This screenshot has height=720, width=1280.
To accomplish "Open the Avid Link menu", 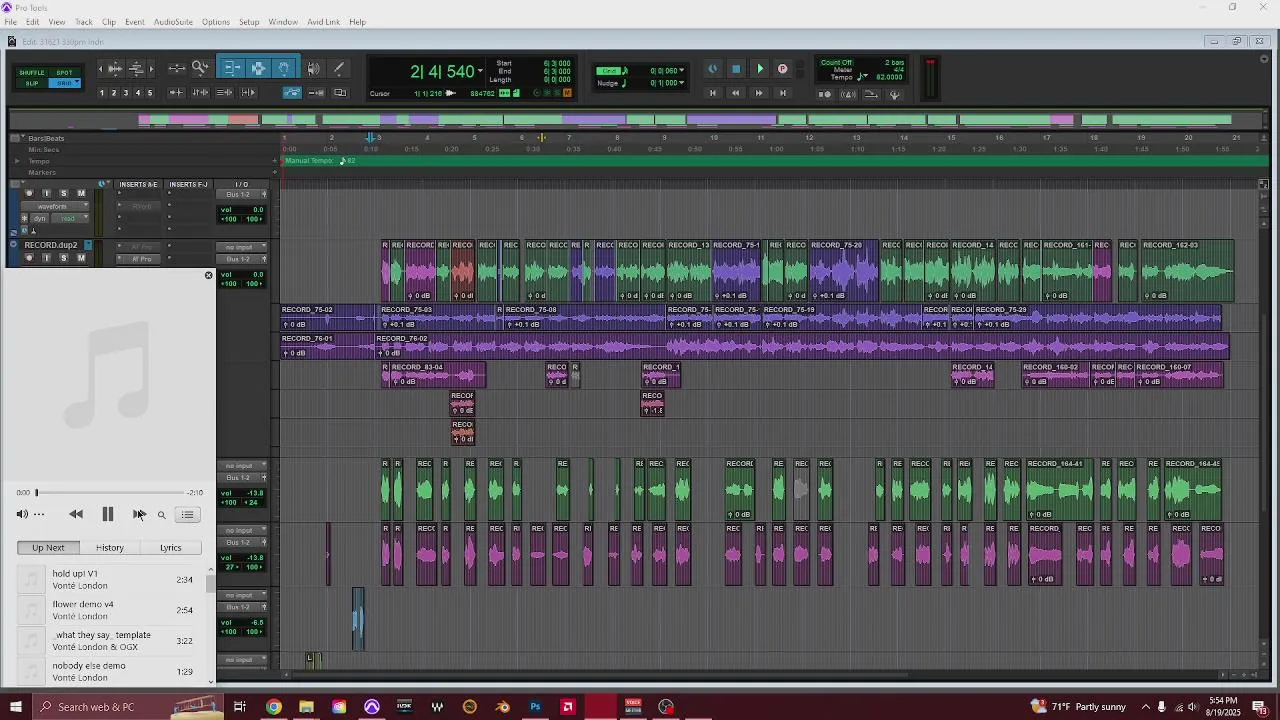I will [x=323, y=22].
